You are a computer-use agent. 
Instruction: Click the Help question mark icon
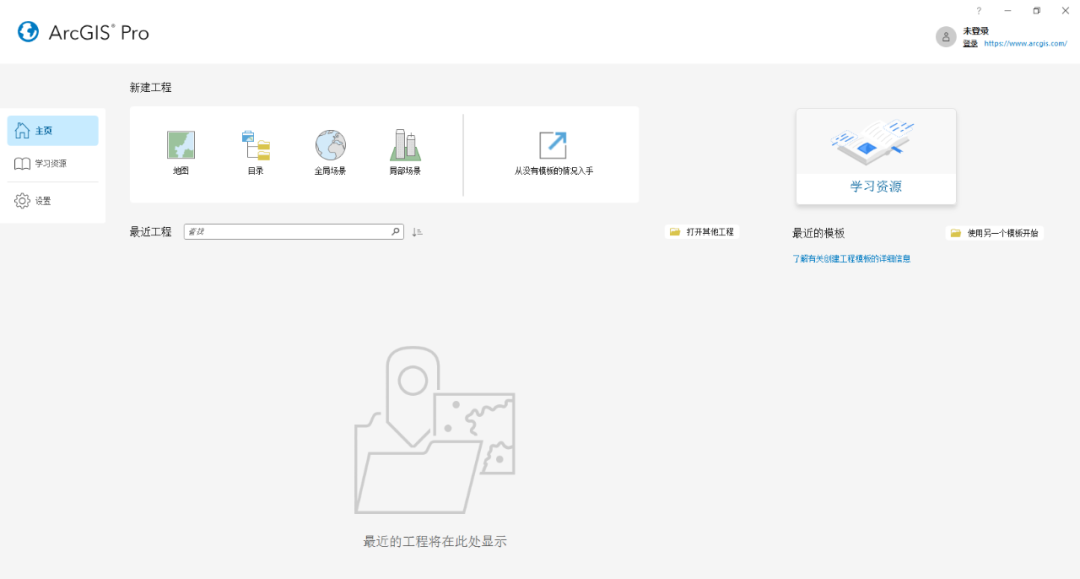978,10
